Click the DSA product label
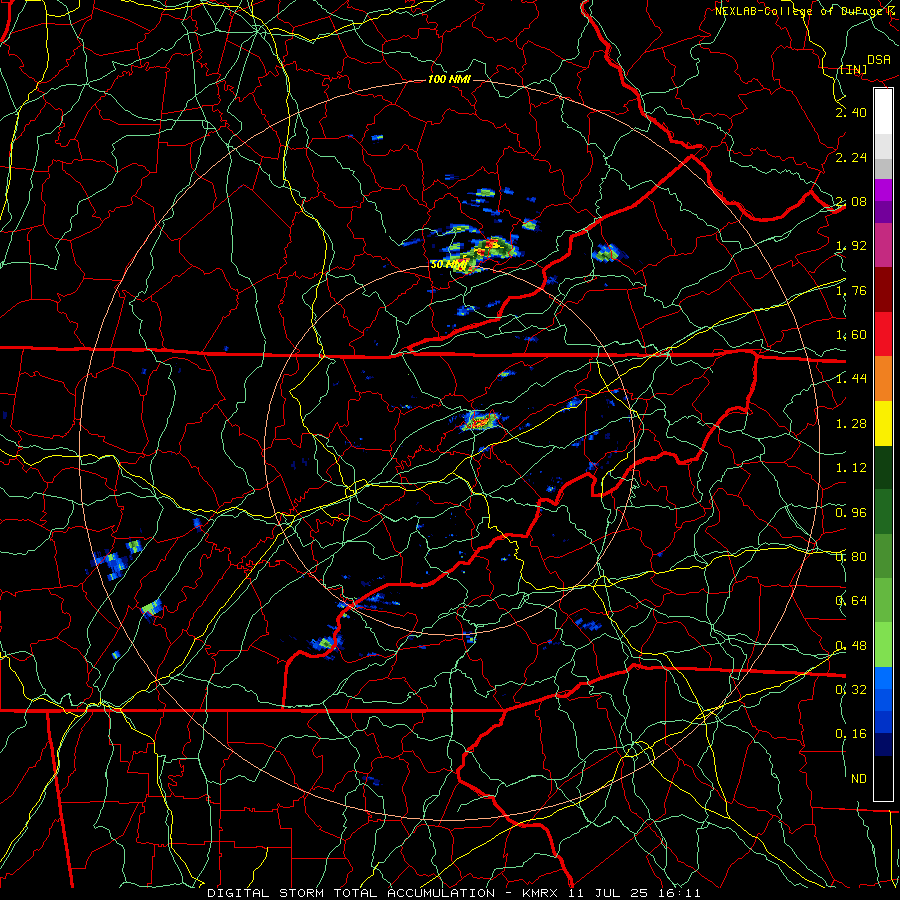The height and width of the screenshot is (900, 900). click(879, 60)
